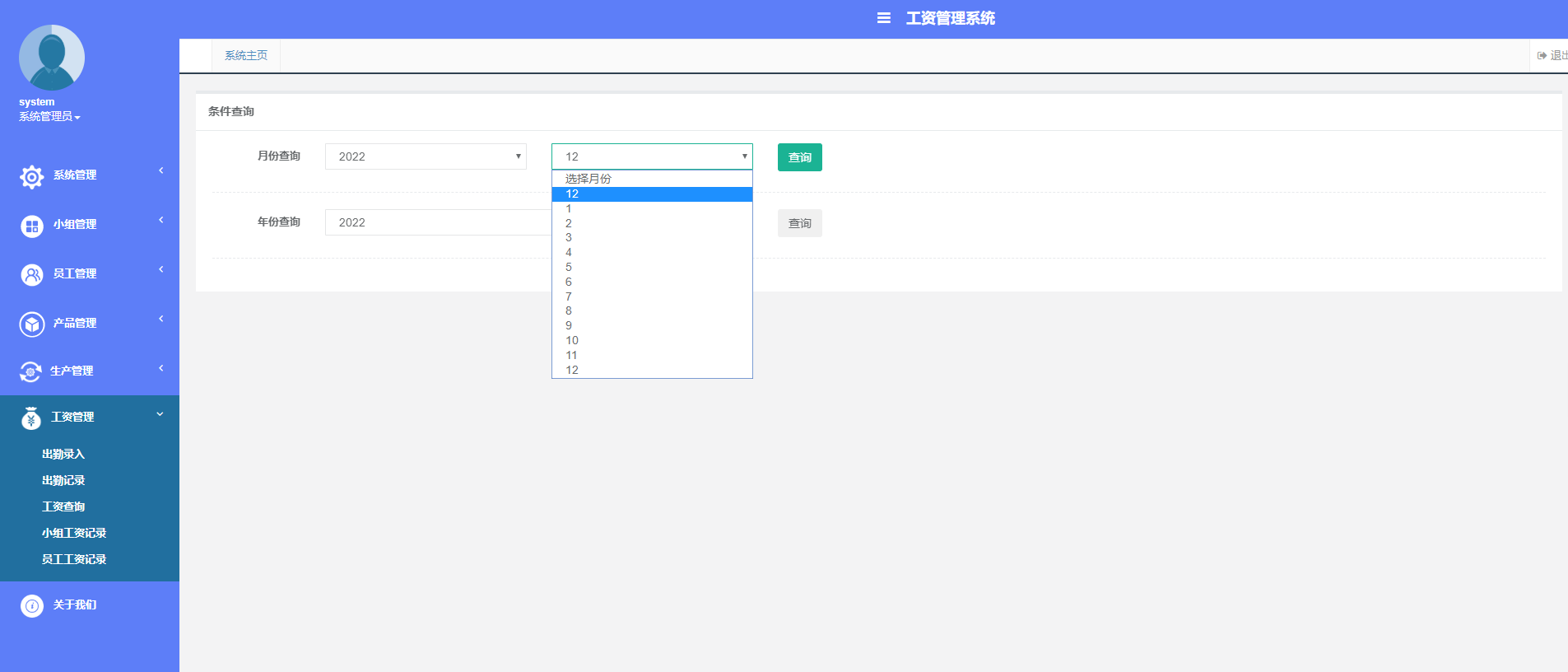Expand the 产品管理 menu chevron
The width and height of the screenshot is (1568, 672).
click(161, 319)
